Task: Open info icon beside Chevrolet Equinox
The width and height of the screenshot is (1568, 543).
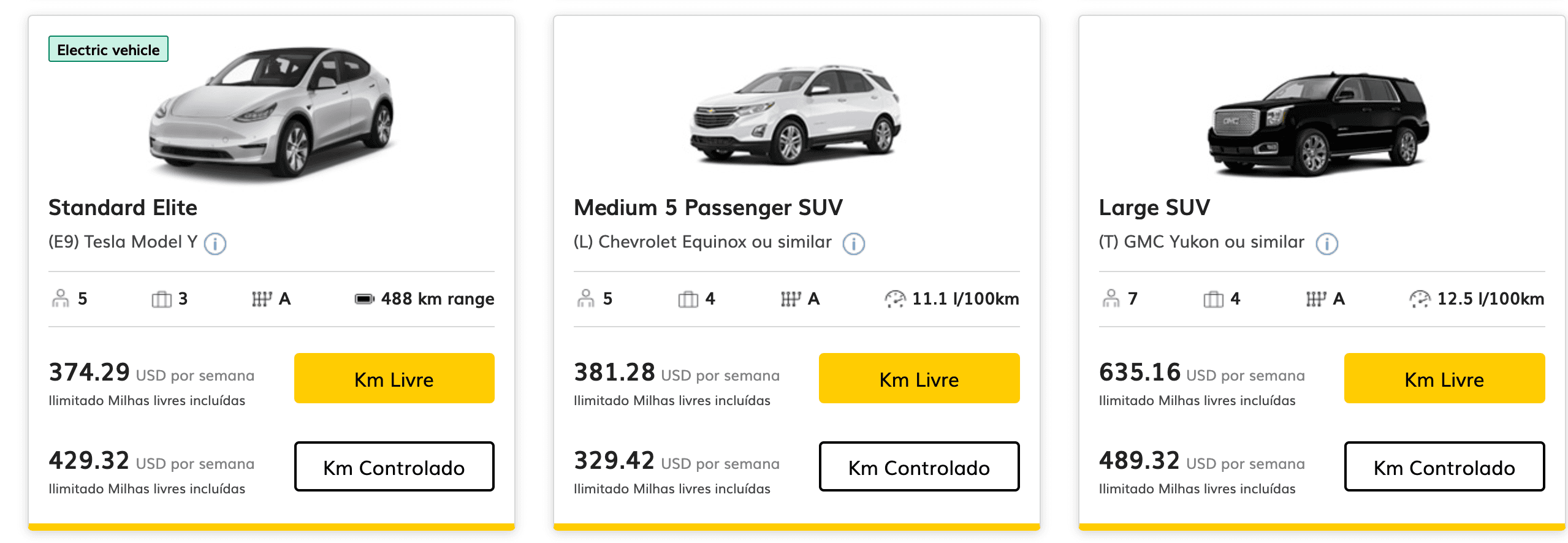Action: (x=853, y=244)
